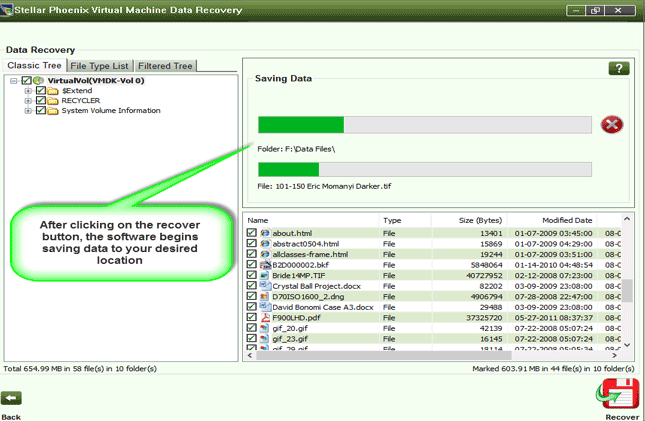Click the folder saving progress bar
Image resolution: width=645 pixels, height=421 pixels.
pyautogui.click(x=425, y=125)
